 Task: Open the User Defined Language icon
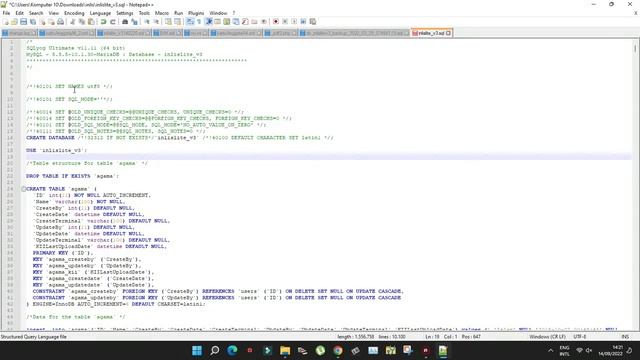pos(218,21)
